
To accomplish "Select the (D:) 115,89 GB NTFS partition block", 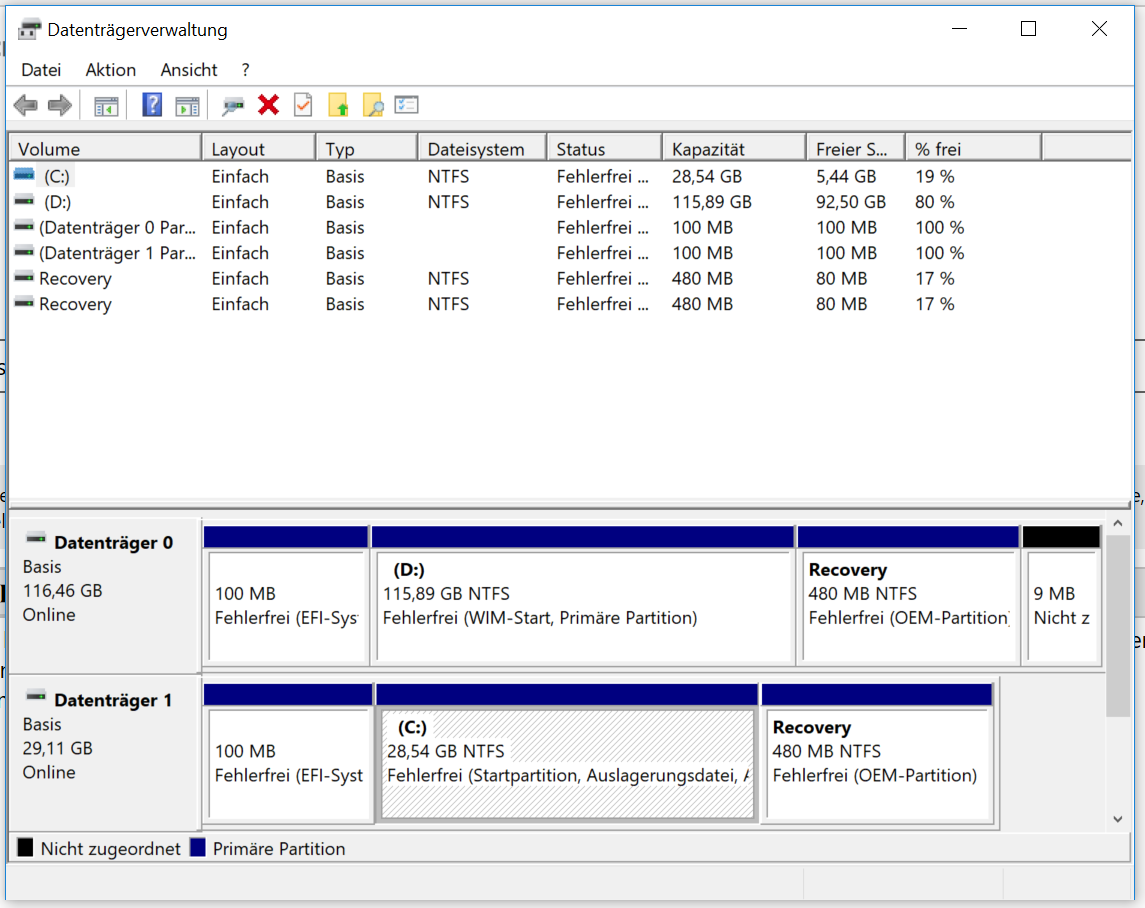I will [x=583, y=595].
